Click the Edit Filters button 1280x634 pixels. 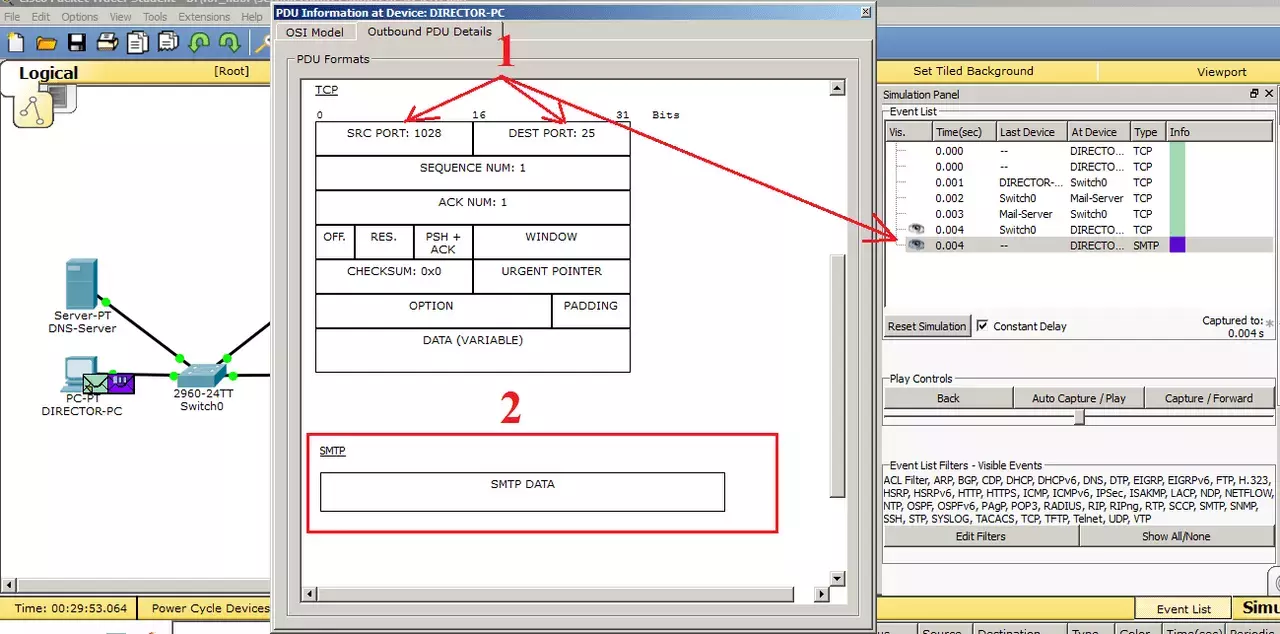point(980,536)
